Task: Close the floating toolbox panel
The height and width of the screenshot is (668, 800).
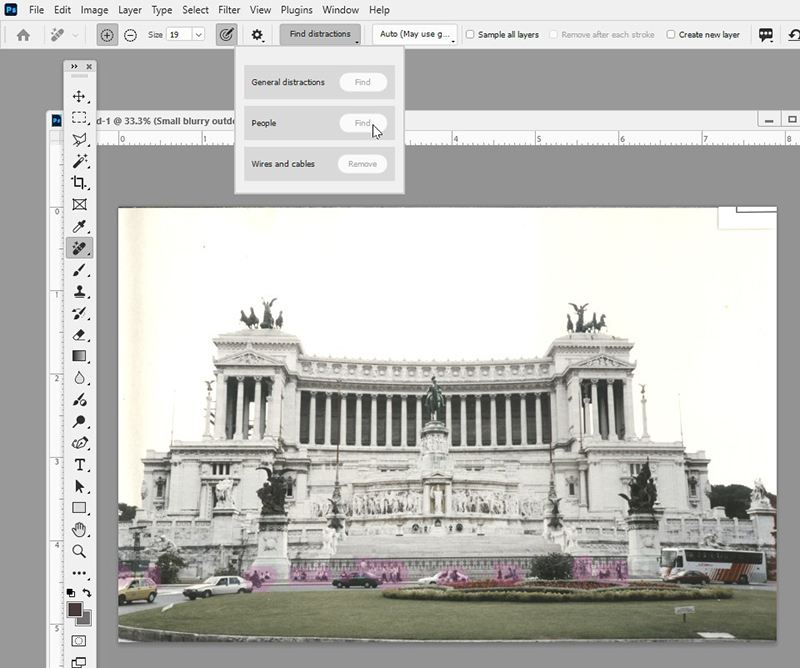Action: point(89,66)
